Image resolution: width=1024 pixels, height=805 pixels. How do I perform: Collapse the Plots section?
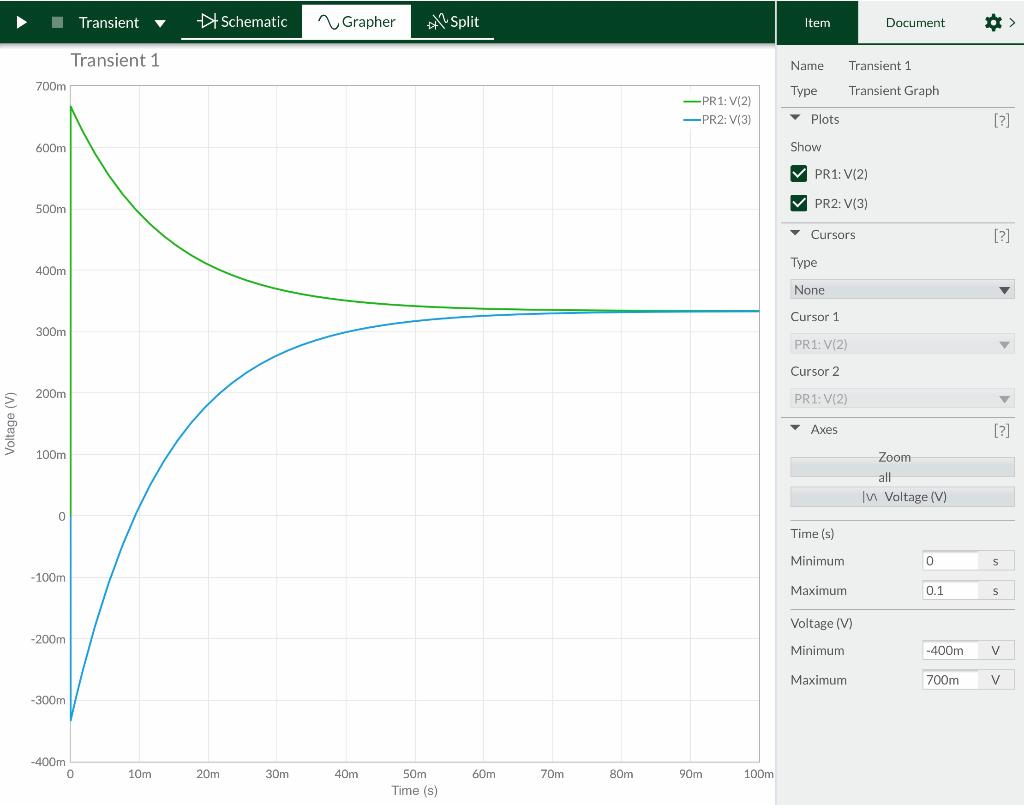coord(797,119)
